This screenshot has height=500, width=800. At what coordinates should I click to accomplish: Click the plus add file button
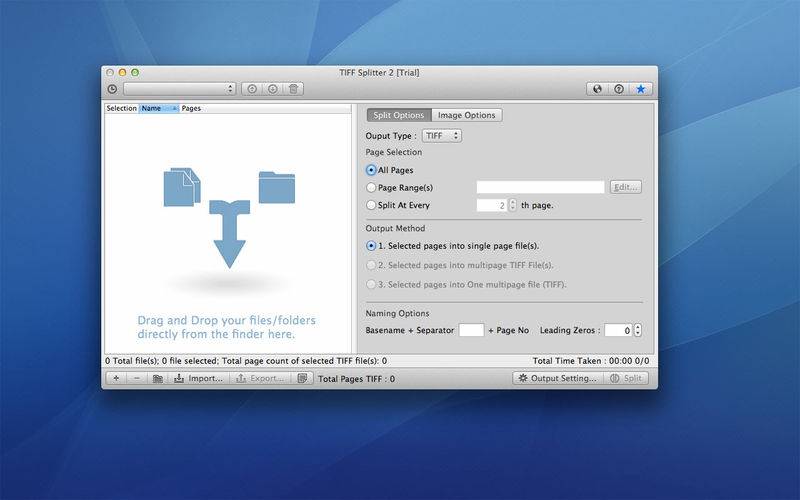(x=116, y=378)
